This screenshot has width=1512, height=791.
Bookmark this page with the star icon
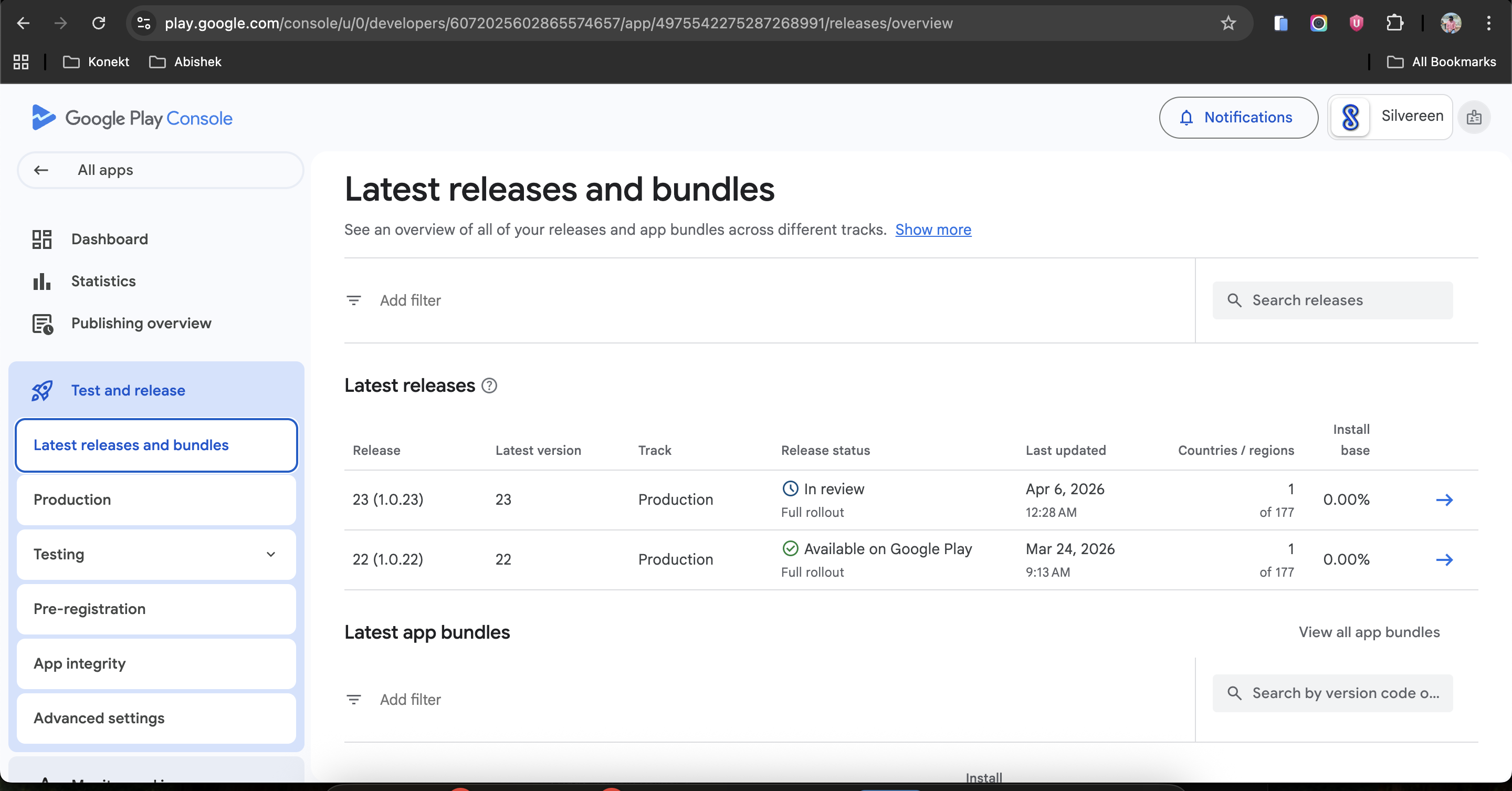pos(1228,24)
